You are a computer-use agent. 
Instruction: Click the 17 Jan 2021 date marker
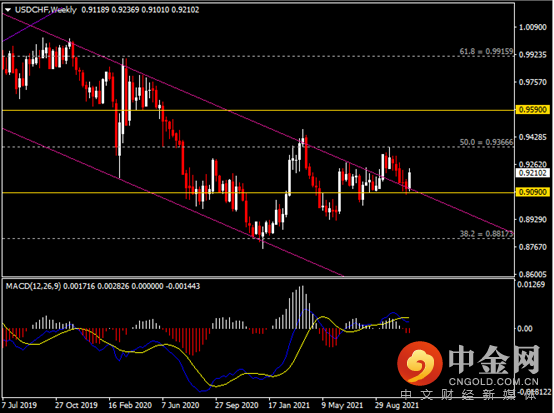coord(289,405)
